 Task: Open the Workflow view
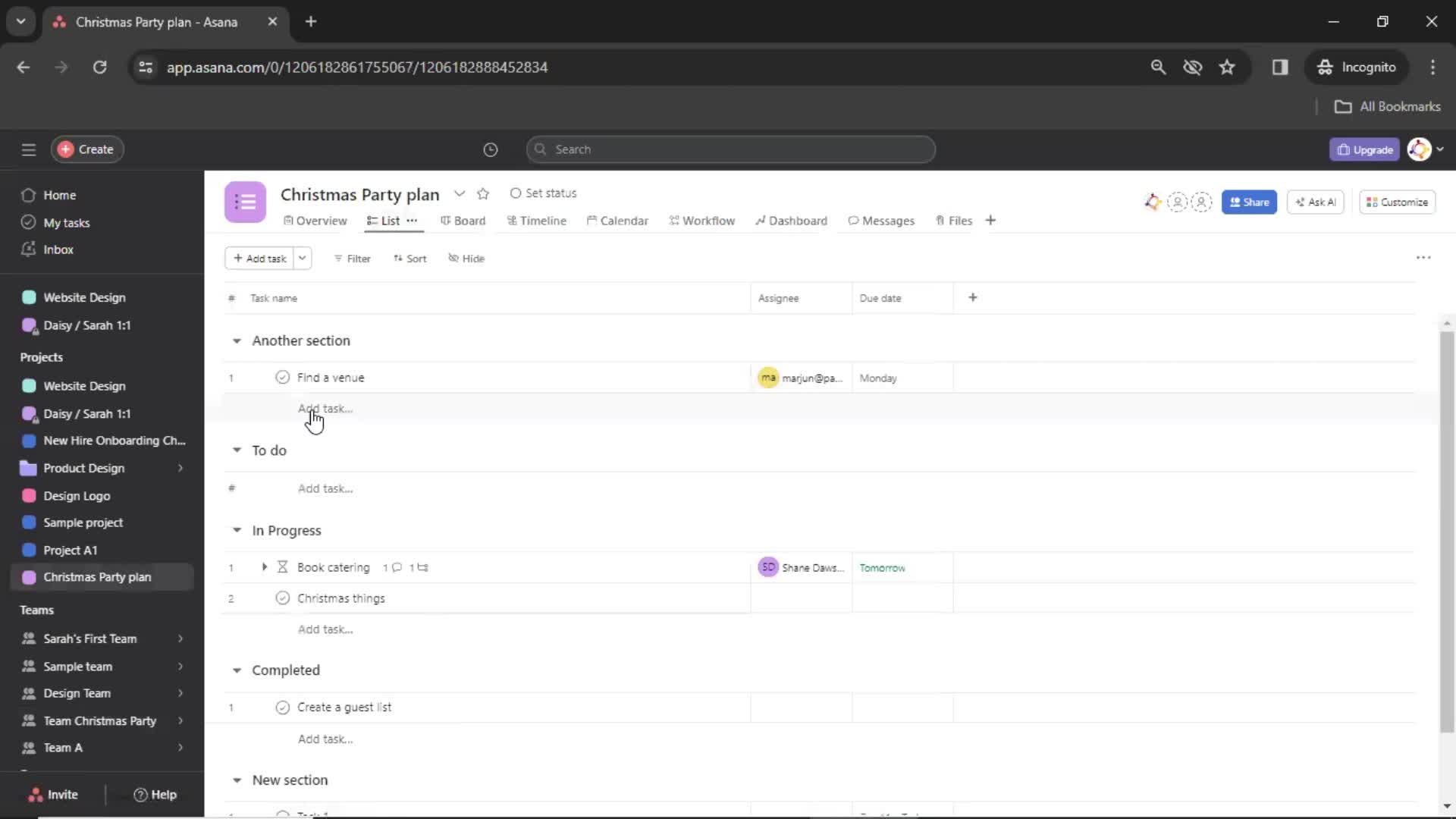tap(709, 220)
